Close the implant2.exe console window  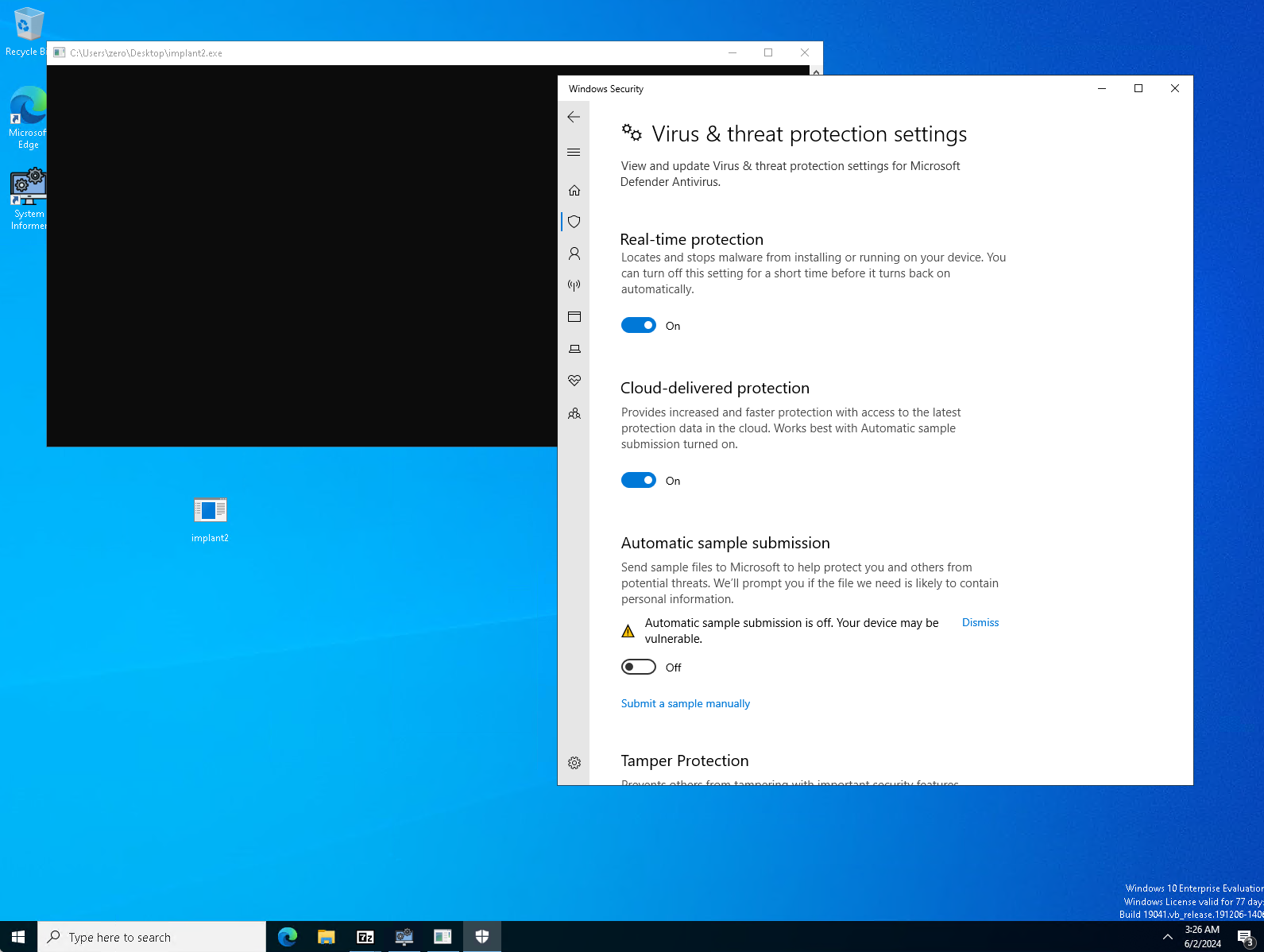pyautogui.click(x=805, y=52)
